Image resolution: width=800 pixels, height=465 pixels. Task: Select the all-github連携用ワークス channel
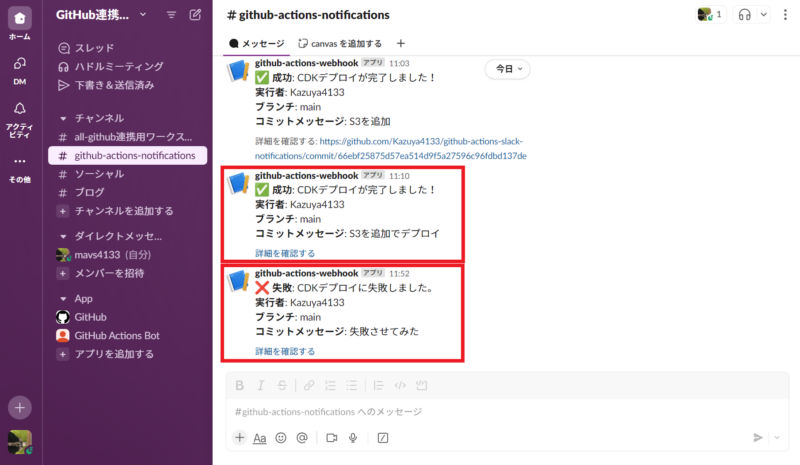coord(128,137)
